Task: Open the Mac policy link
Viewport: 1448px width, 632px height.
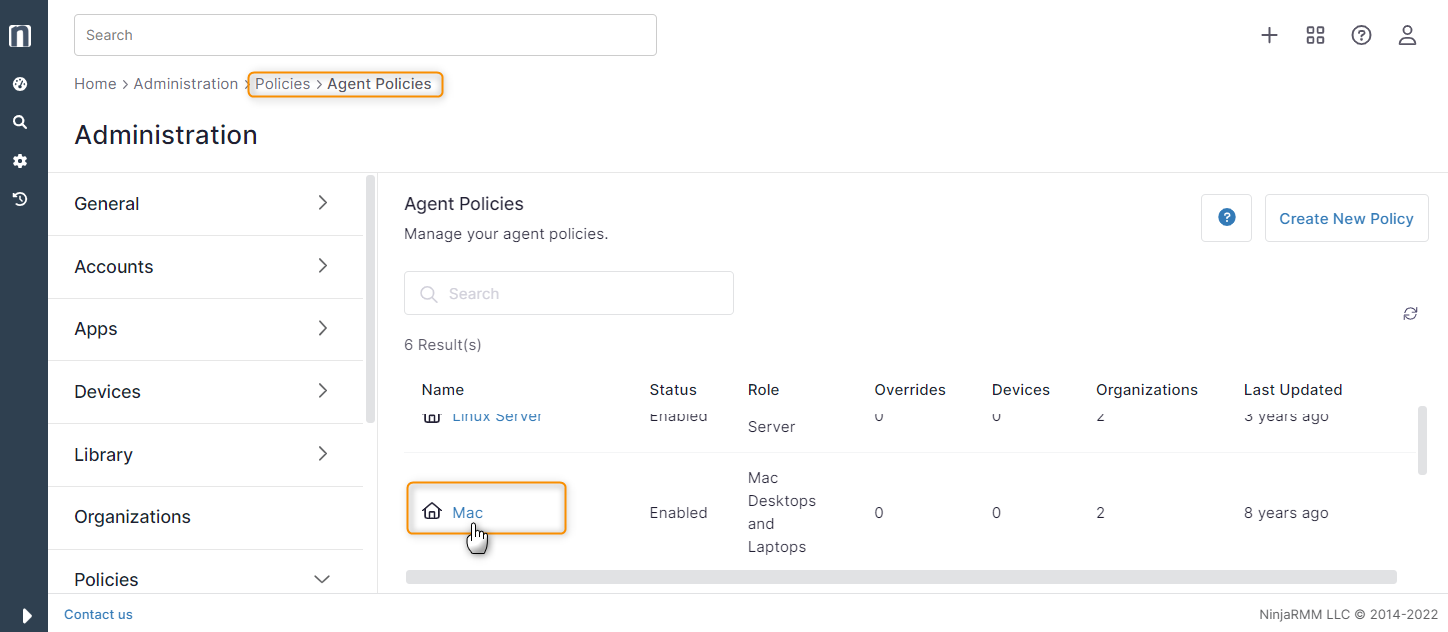Action: pos(466,512)
